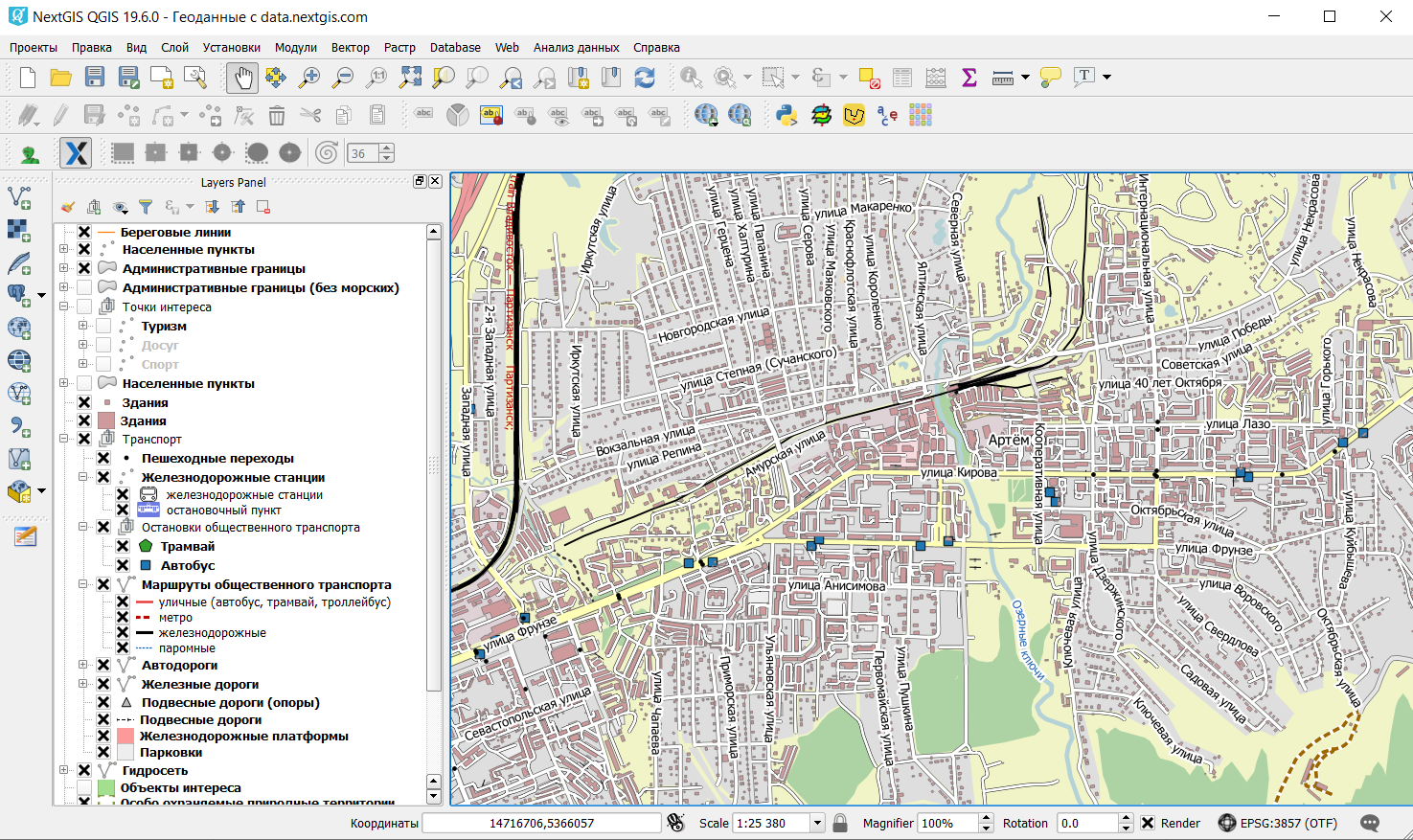The height and width of the screenshot is (840, 1413).
Task: Select the Pan Map hand tool
Action: (x=242, y=78)
